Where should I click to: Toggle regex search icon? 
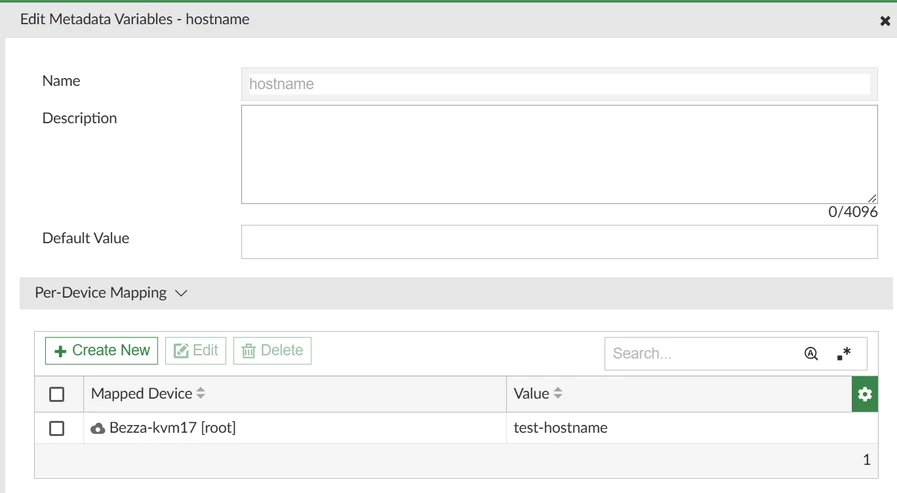click(844, 353)
